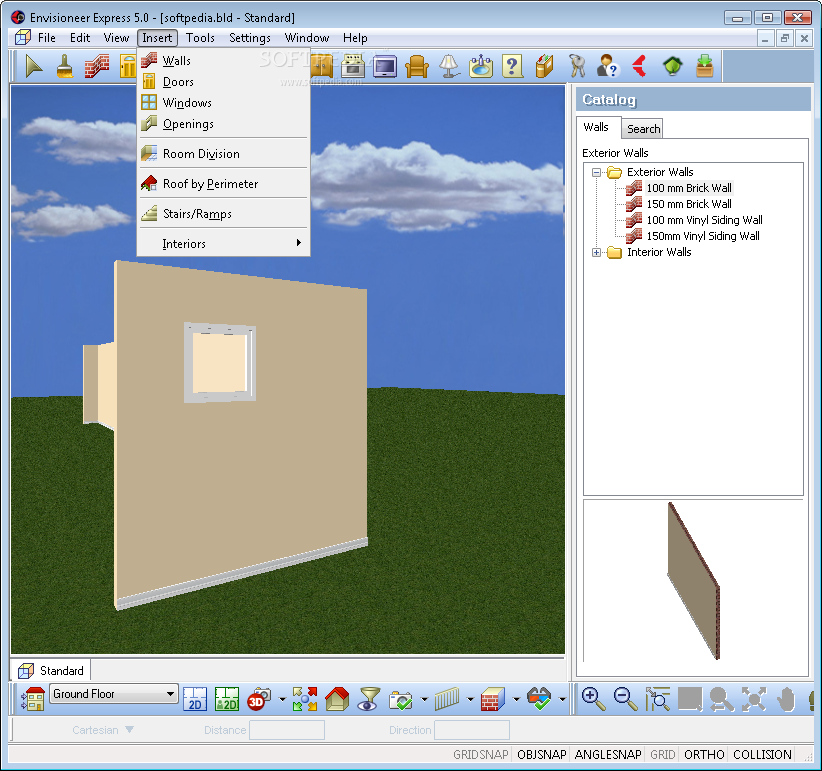Choose Room Division menu entry
822x771 pixels.
[224, 154]
